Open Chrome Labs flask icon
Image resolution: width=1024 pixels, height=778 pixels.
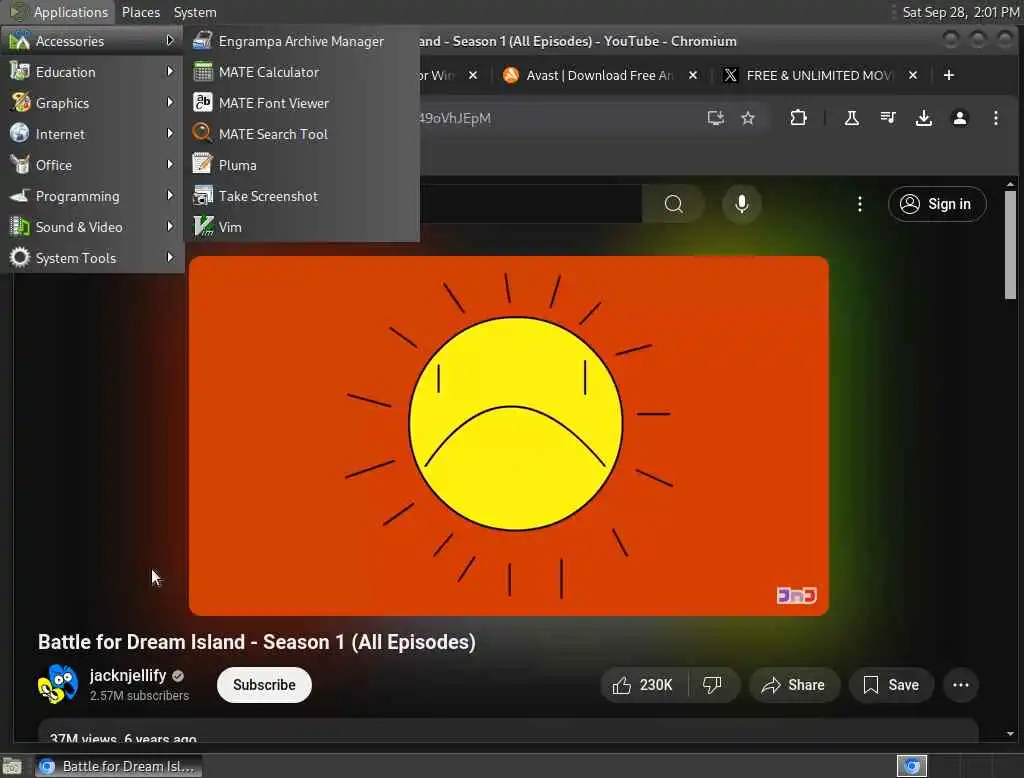tap(852, 118)
